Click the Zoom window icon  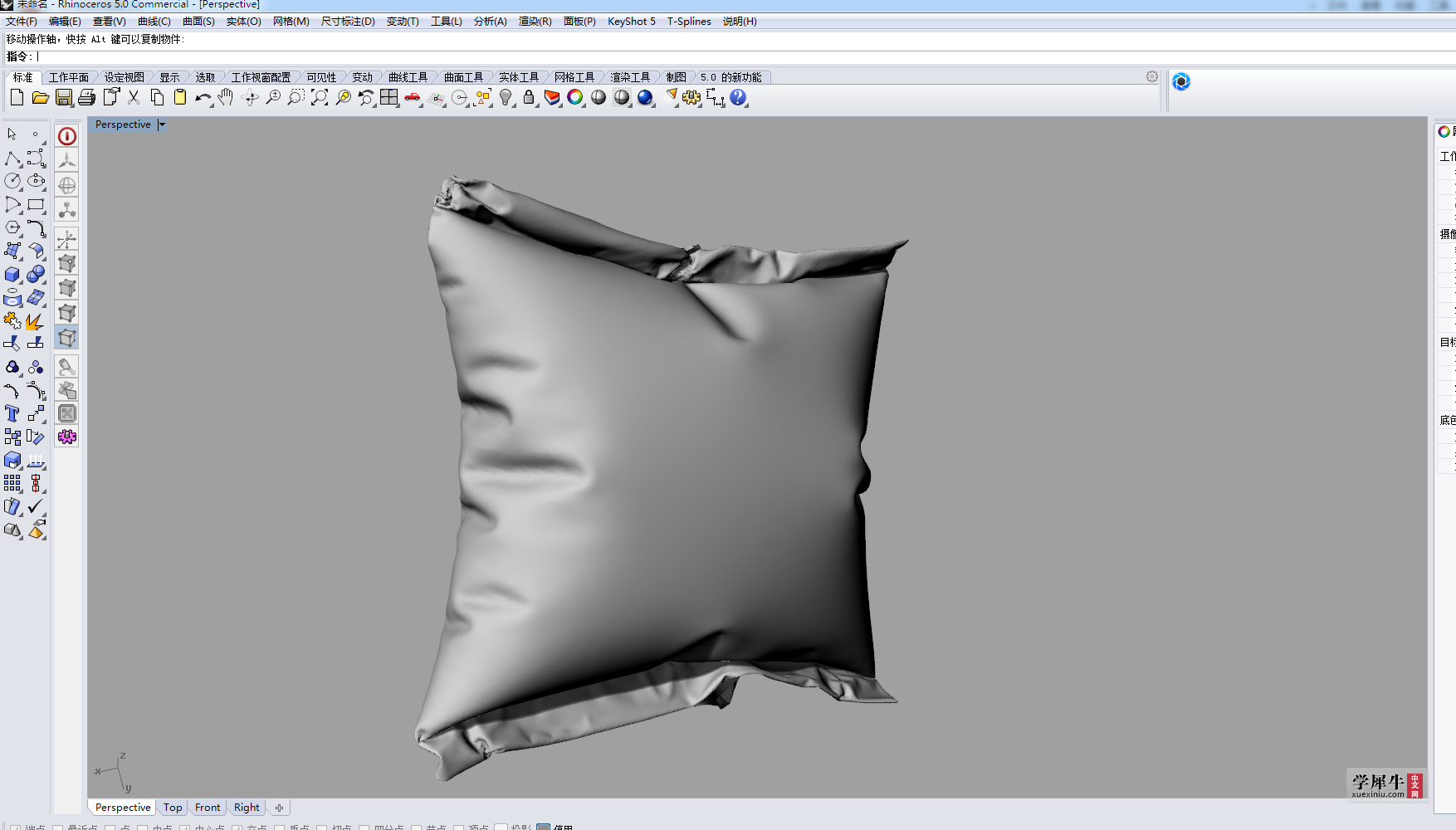pyautogui.click(x=296, y=97)
